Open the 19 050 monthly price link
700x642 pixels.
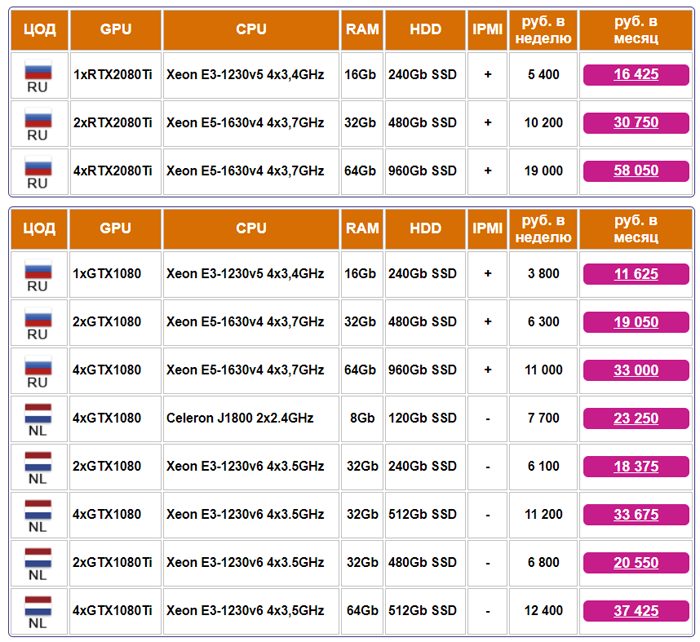tap(636, 322)
